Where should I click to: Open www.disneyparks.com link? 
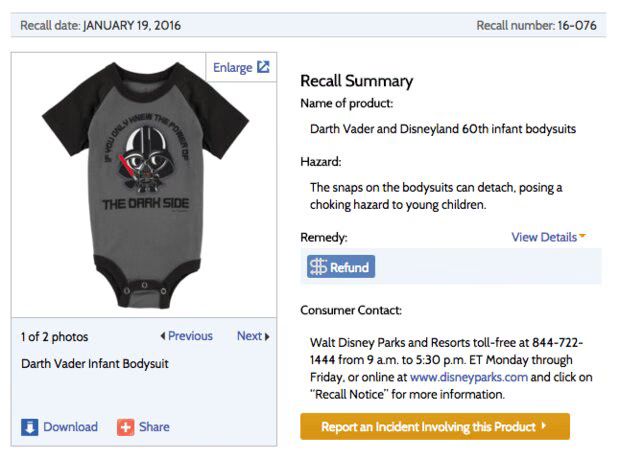tap(469, 377)
